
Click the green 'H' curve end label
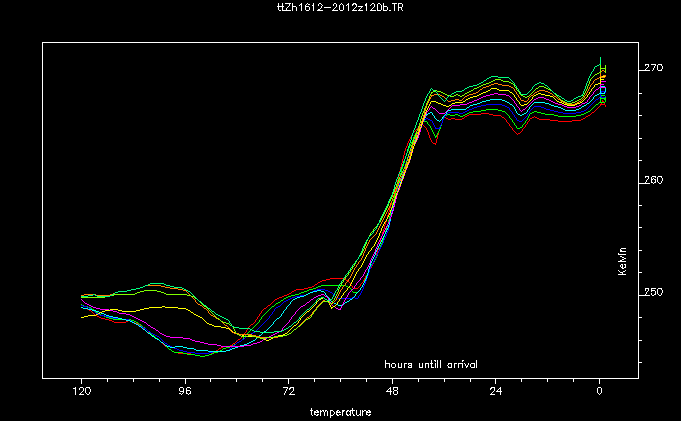[x=603, y=69]
